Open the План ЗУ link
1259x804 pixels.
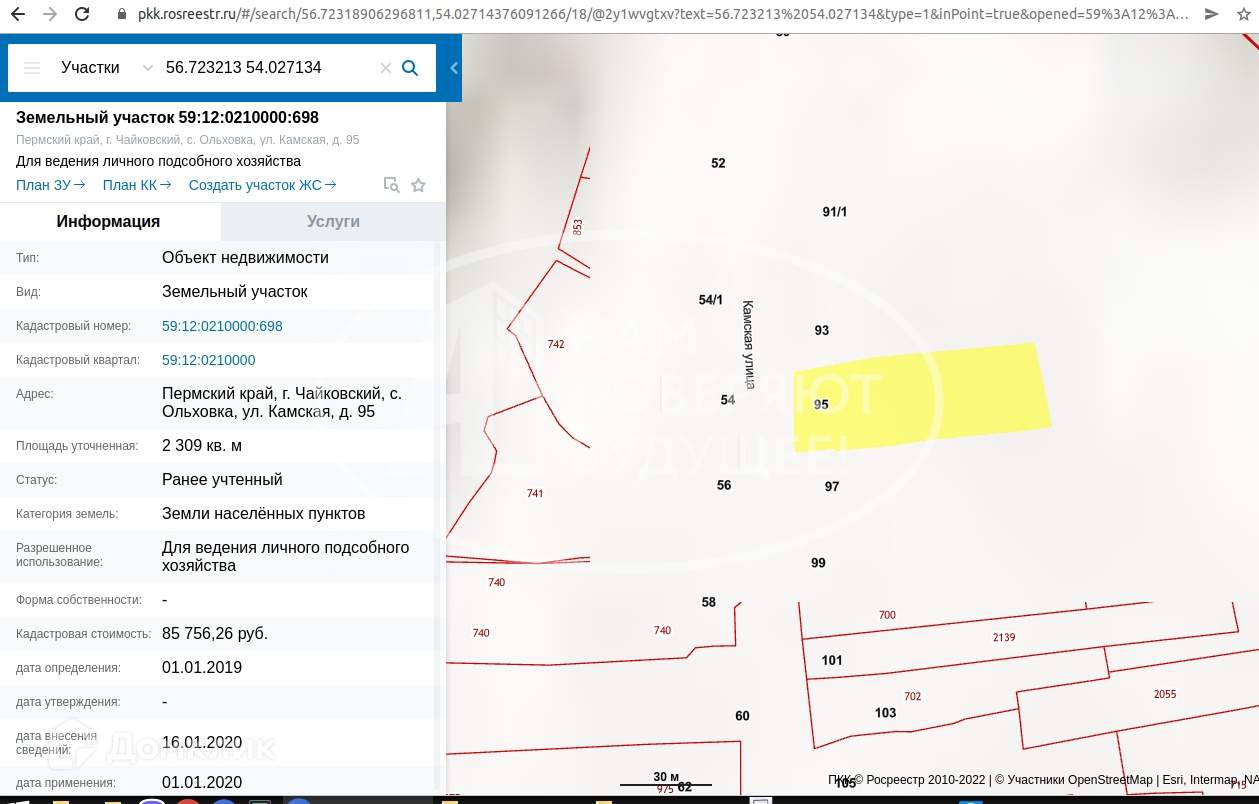50,185
